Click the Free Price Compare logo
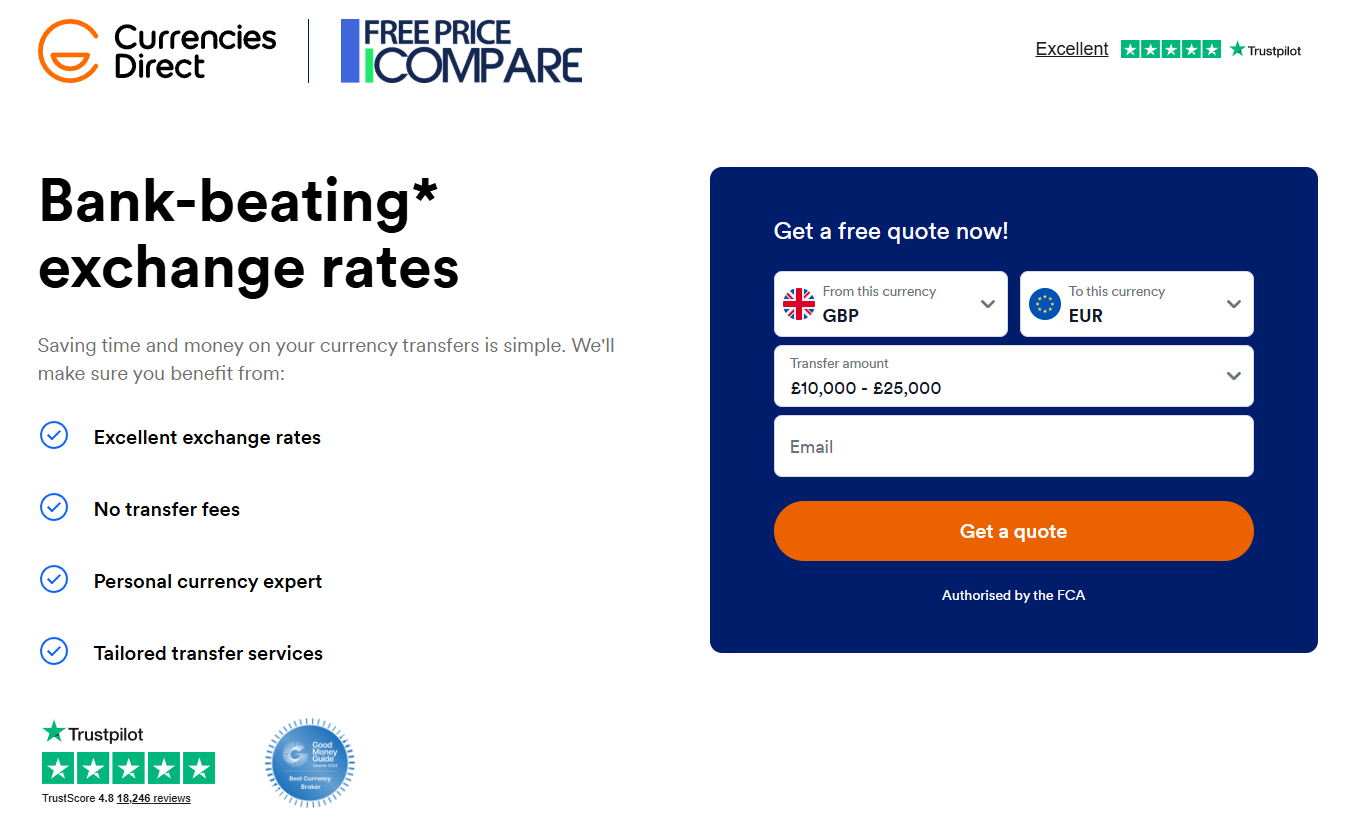 click(461, 49)
